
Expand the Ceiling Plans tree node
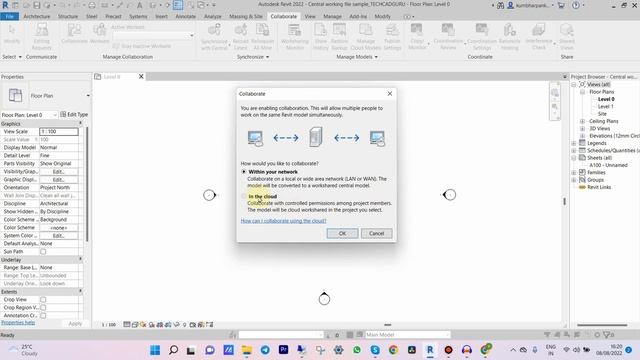pos(582,121)
